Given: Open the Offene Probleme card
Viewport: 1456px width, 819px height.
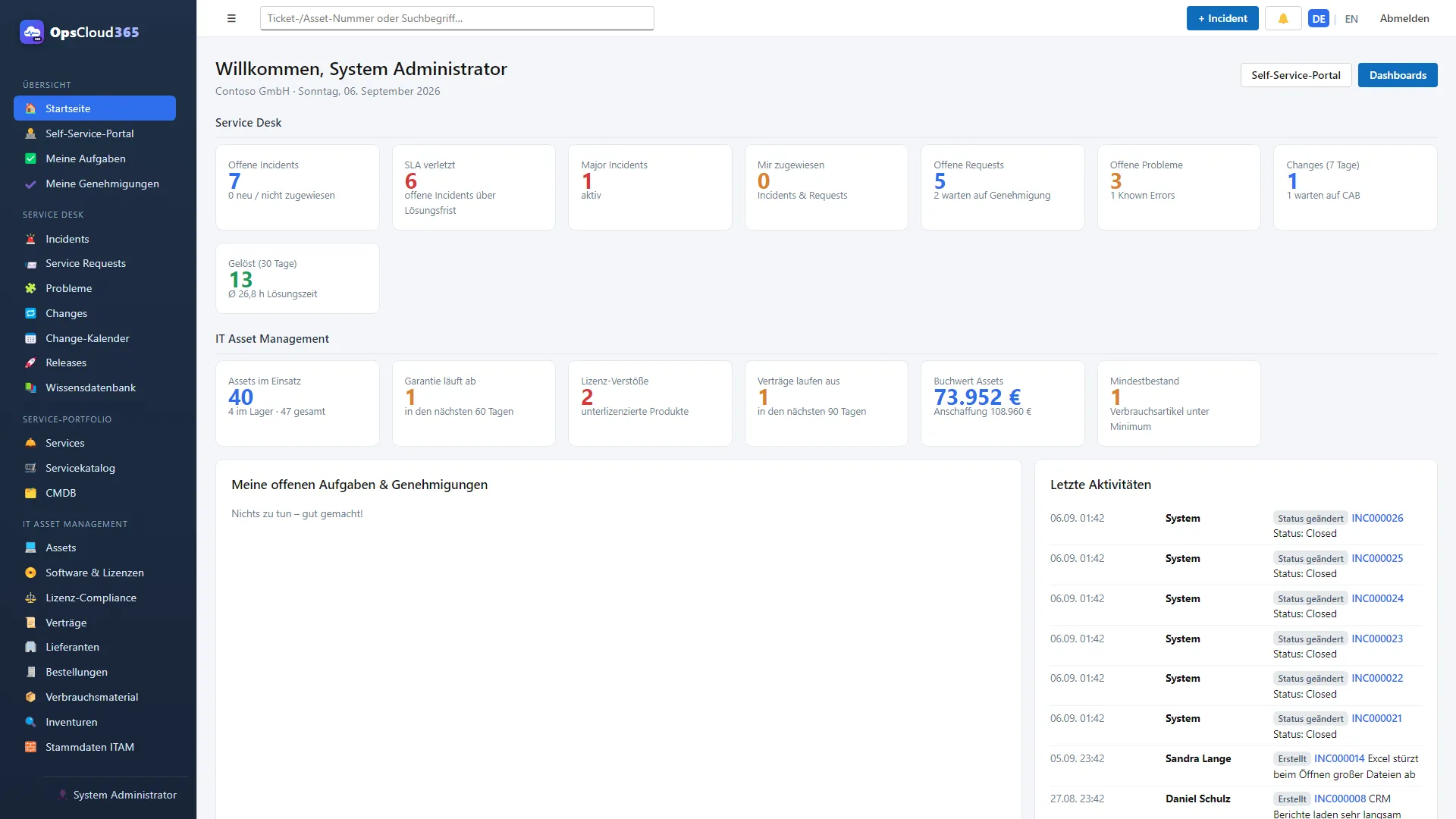Looking at the screenshot, I should (x=1179, y=187).
